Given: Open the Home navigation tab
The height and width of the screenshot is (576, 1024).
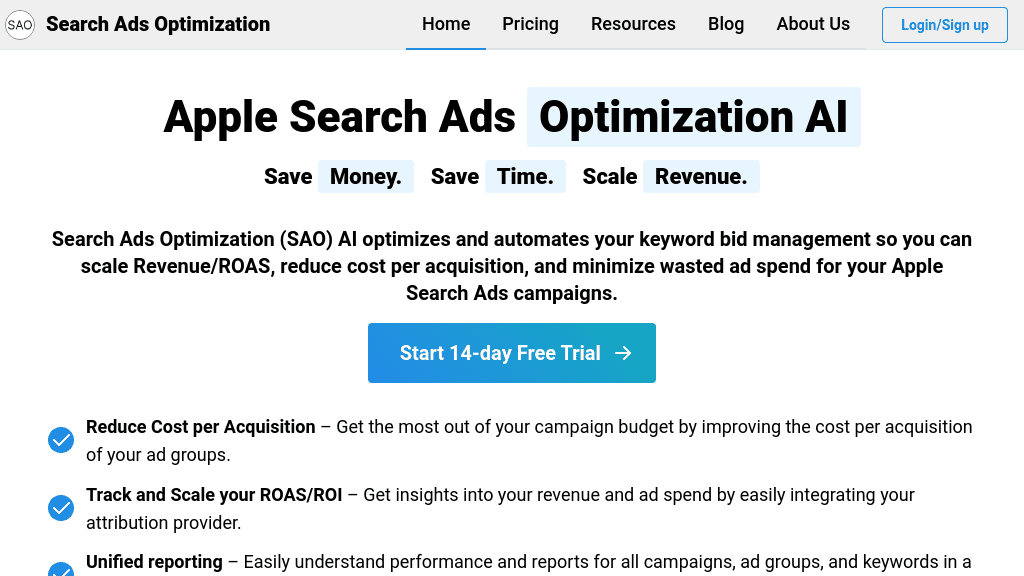Looking at the screenshot, I should tap(446, 24).
